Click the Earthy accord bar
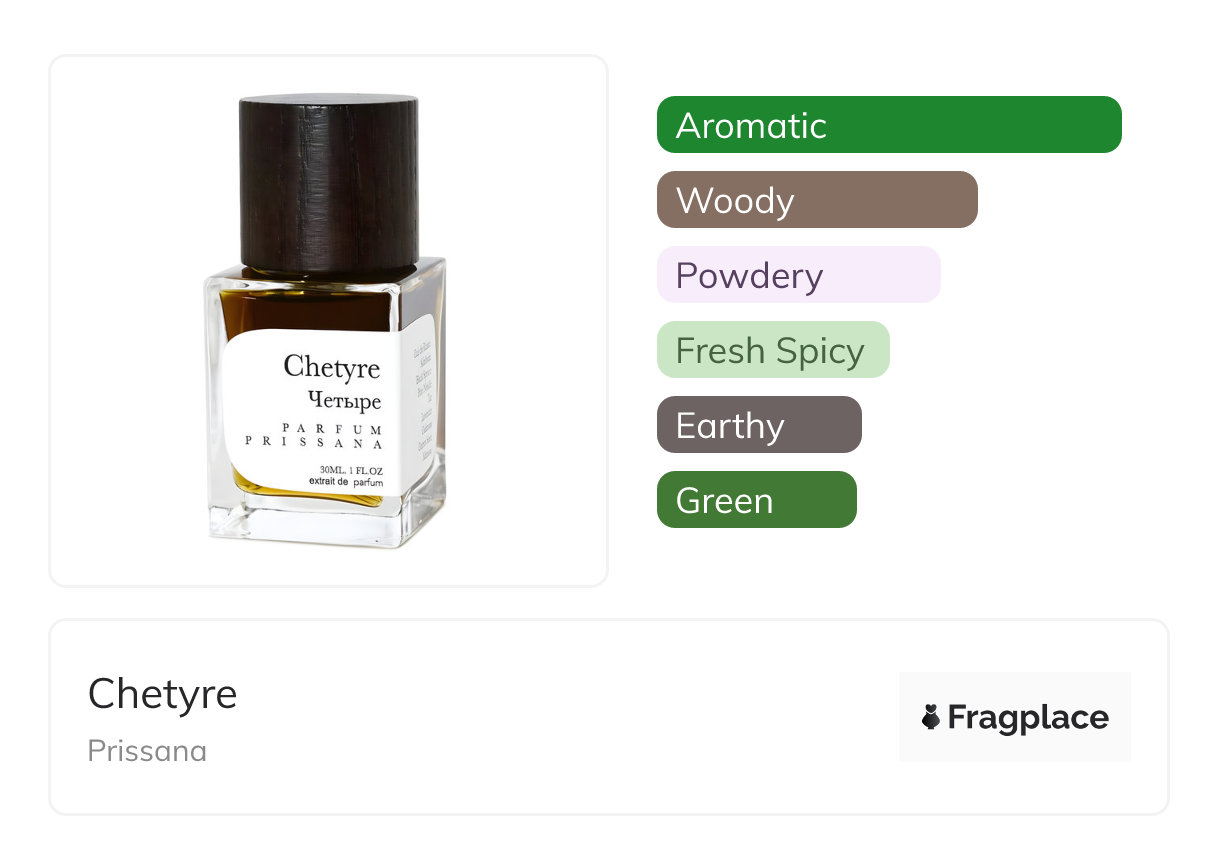 [x=759, y=425]
